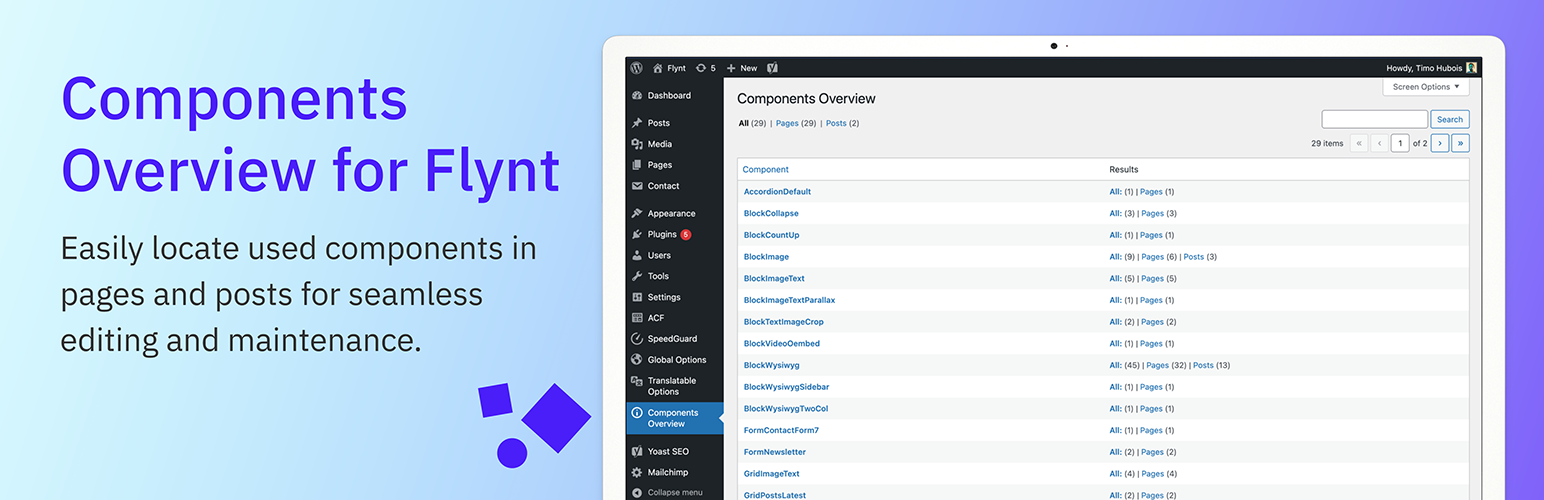1544x500 pixels.
Task: Click the Components Overview info icon
Action: [x=637, y=413]
